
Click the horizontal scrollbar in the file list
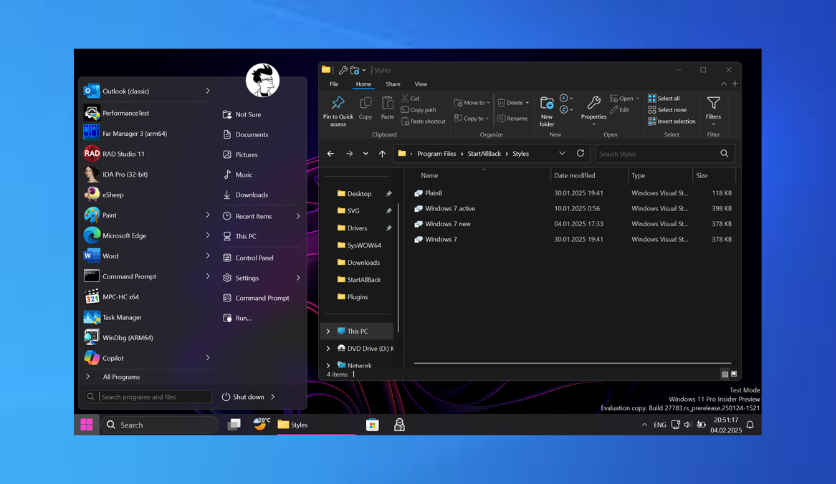pyautogui.click(x=572, y=363)
